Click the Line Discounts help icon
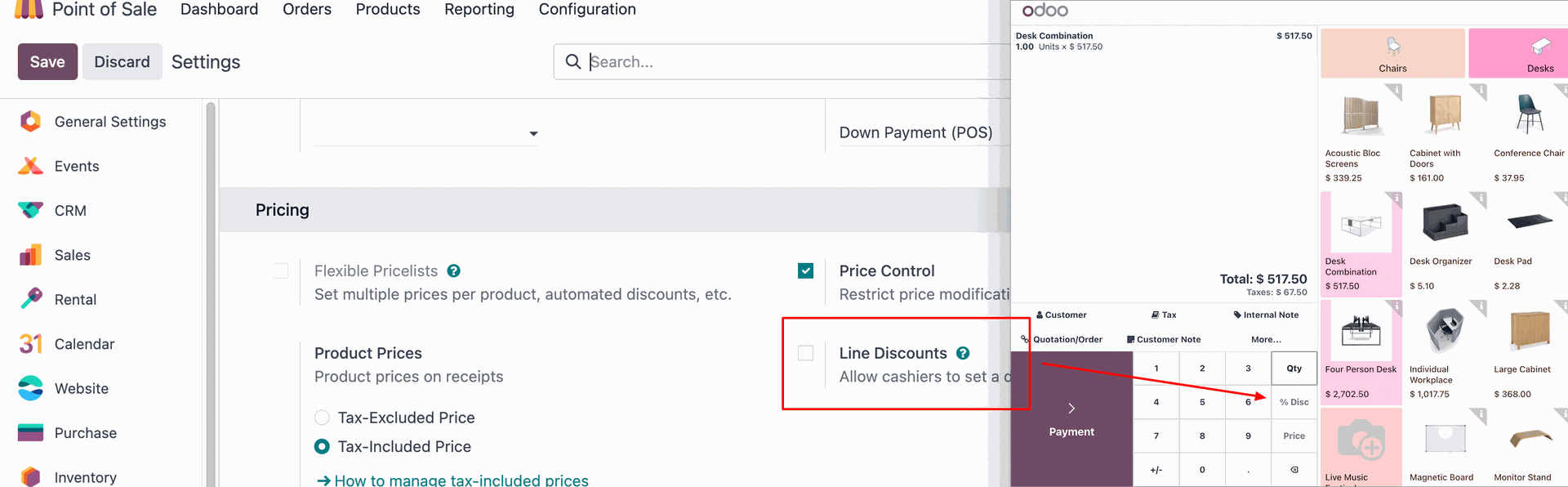 pyautogui.click(x=963, y=353)
